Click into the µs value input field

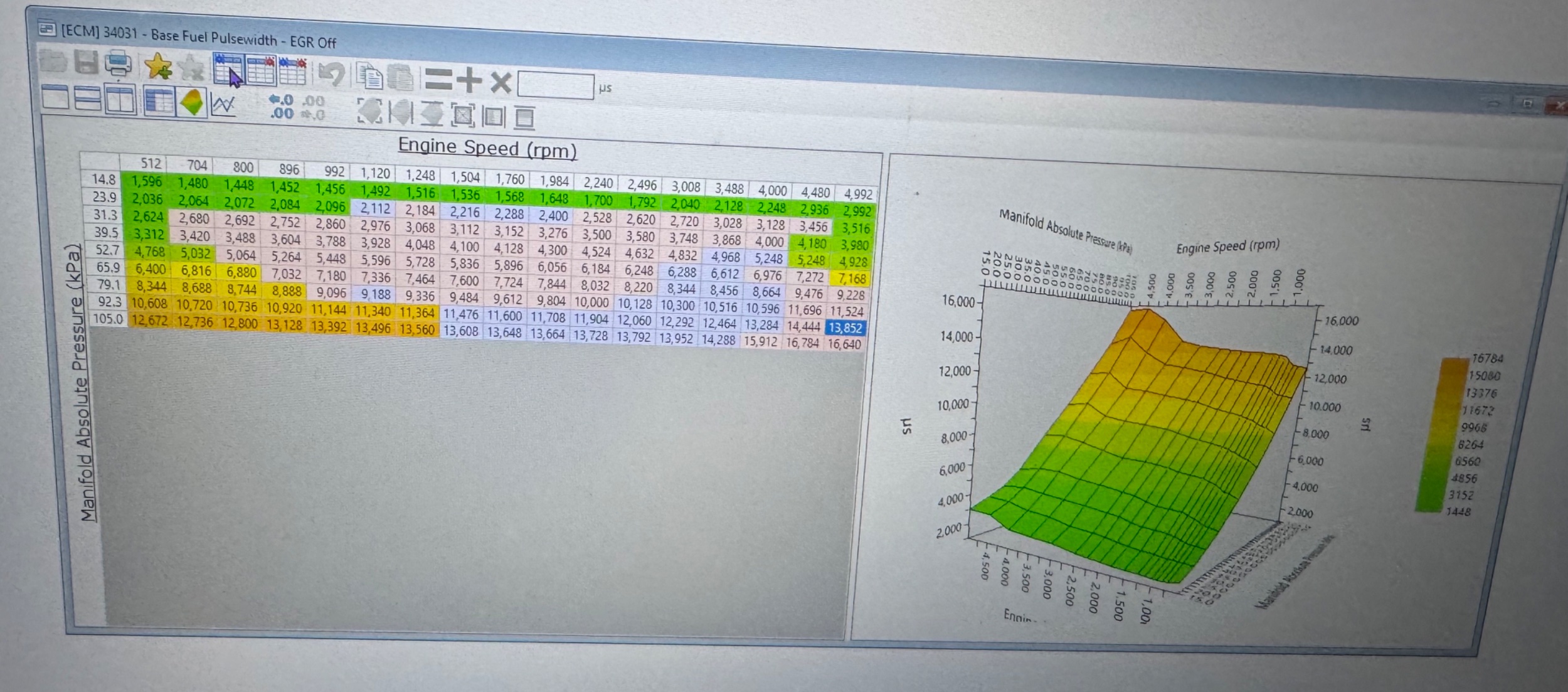pos(555,85)
